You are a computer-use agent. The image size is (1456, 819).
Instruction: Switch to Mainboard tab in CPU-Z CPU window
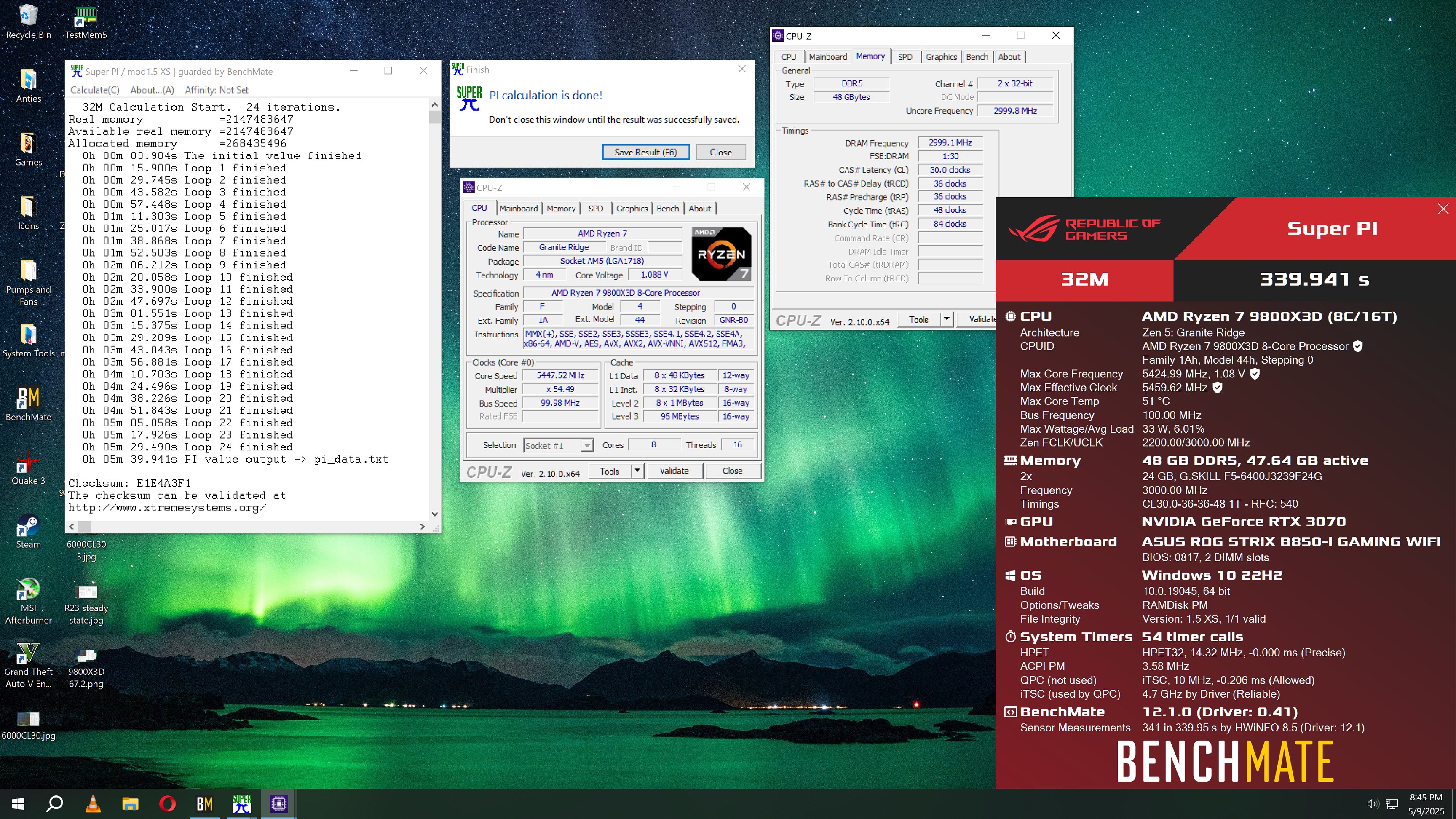click(x=518, y=209)
